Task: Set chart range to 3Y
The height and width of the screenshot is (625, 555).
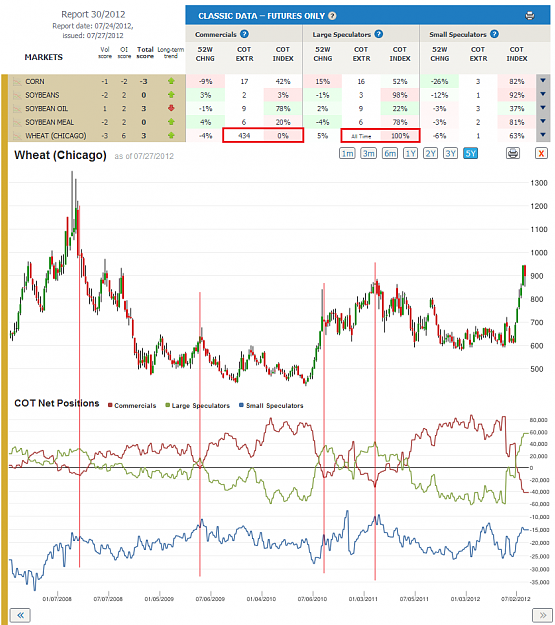Action: pyautogui.click(x=451, y=153)
